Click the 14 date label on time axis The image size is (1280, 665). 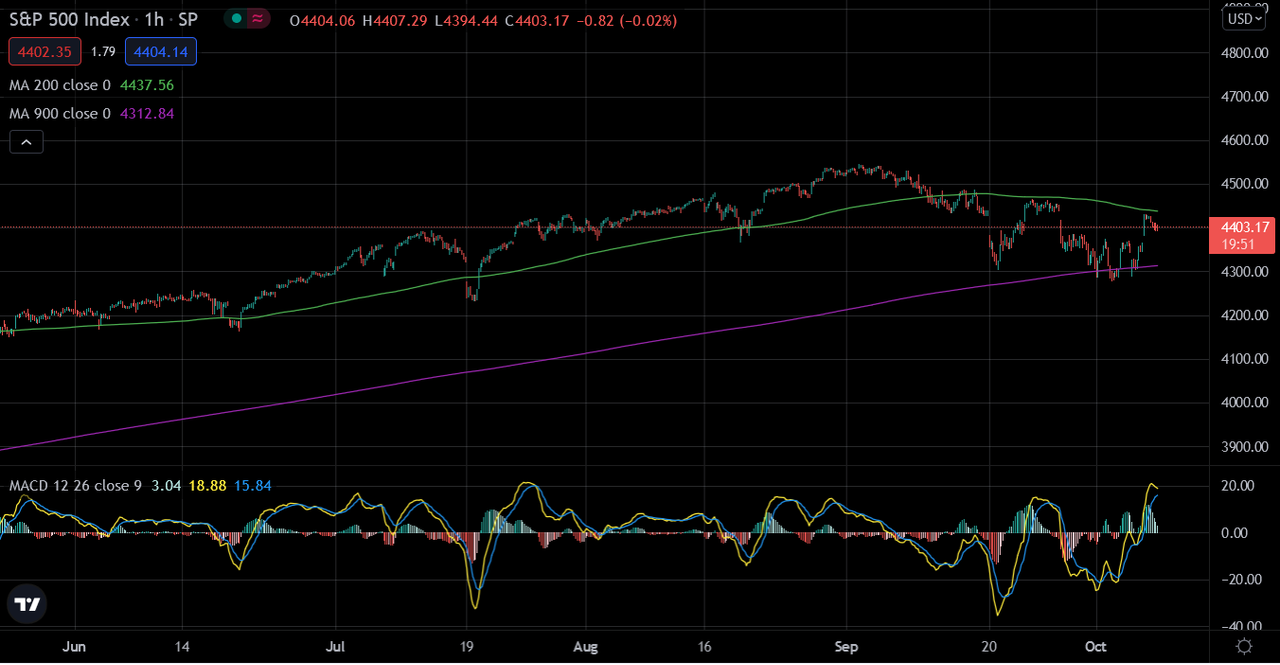pyautogui.click(x=181, y=647)
